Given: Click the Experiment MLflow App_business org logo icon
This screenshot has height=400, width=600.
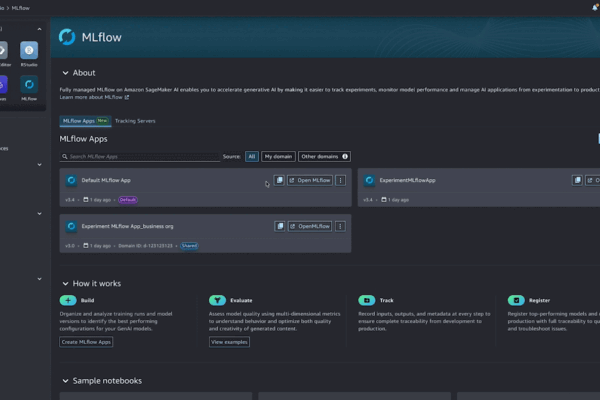Looking at the screenshot, I should (x=71, y=226).
